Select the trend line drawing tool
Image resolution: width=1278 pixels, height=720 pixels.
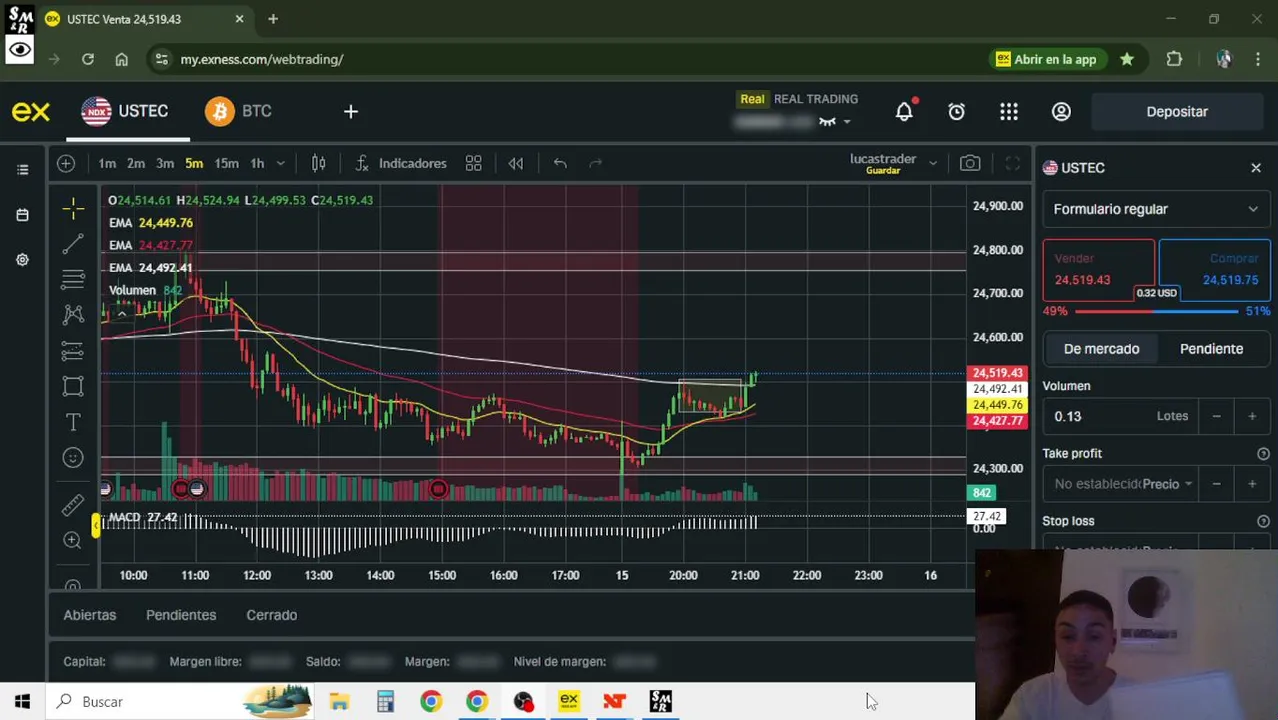tap(73, 244)
